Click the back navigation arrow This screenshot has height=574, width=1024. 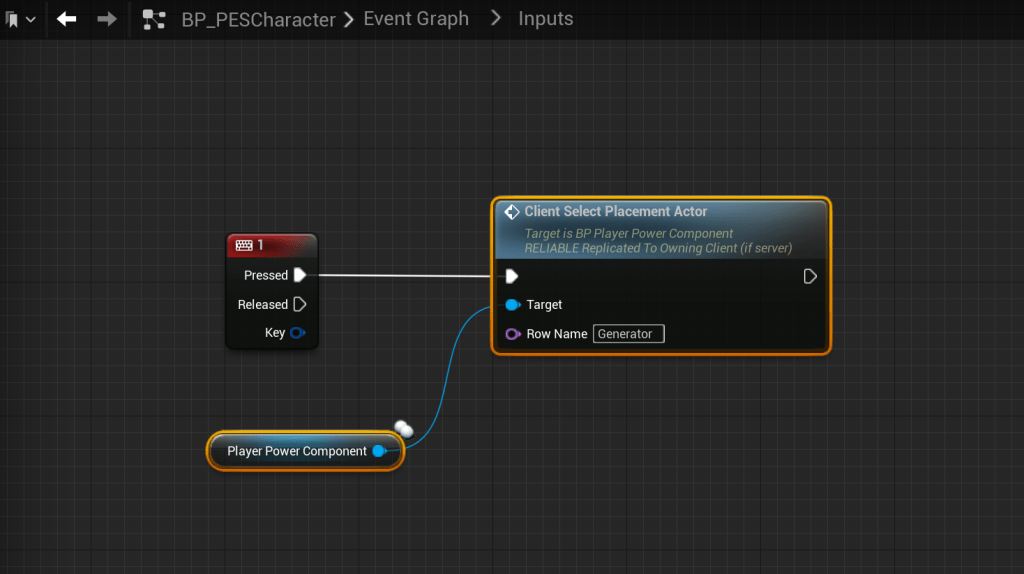(x=67, y=19)
